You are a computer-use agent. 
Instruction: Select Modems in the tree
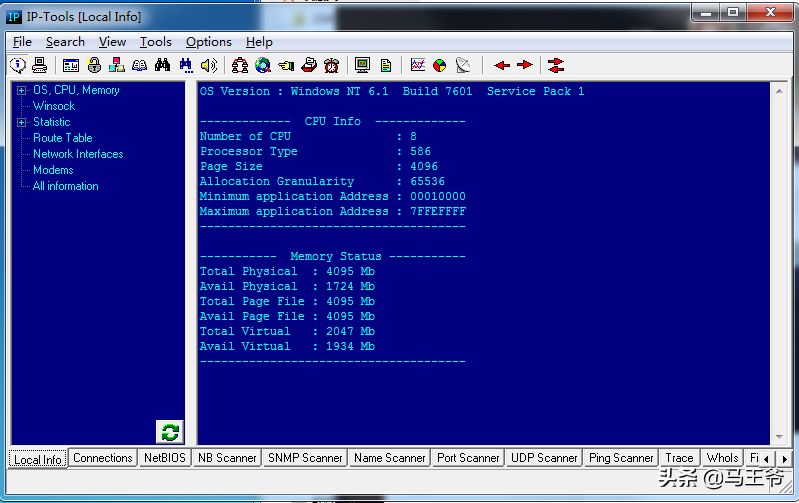(53, 170)
